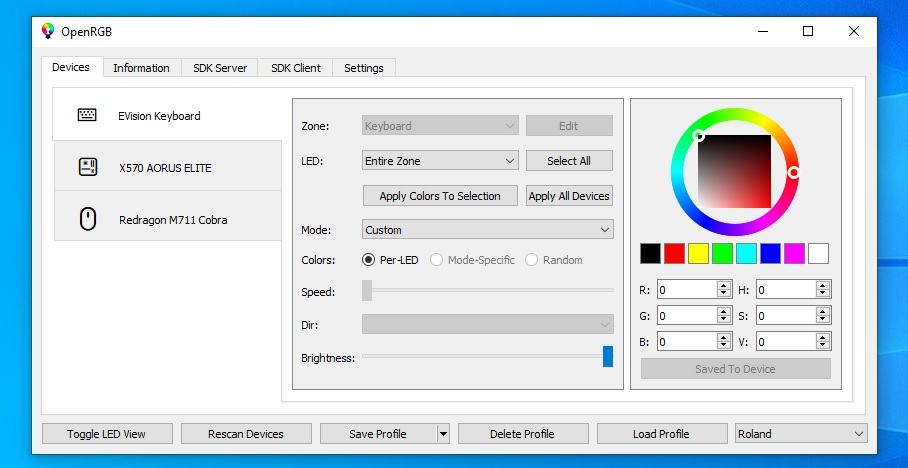Click the H value spinner arrows
Viewport: 908px width, 468px height.
[823, 290]
